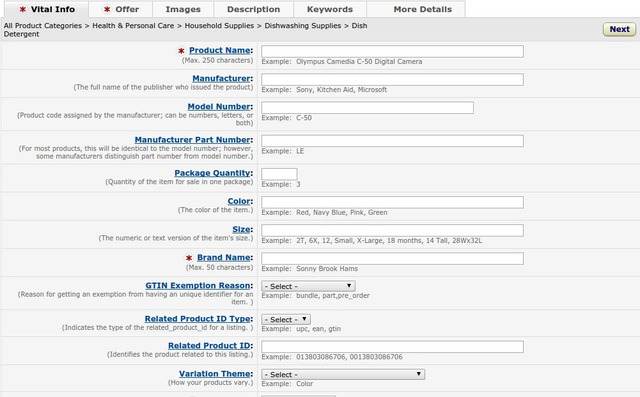
Task: Focus the Package Quantity box
Action: (x=279, y=174)
